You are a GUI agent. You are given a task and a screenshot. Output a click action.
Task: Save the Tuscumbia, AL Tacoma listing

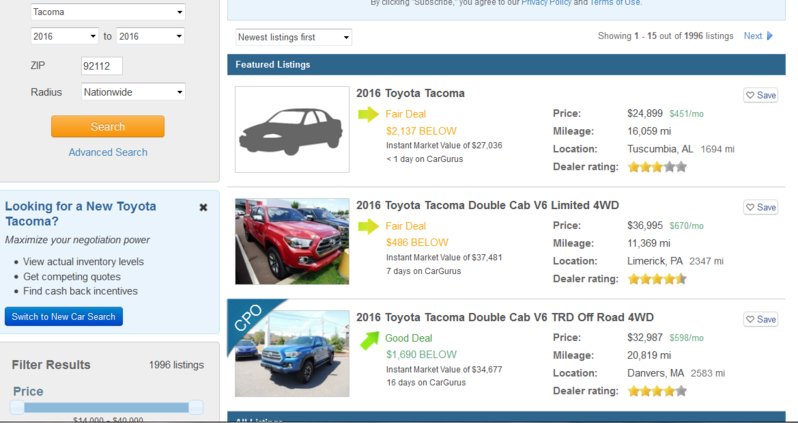point(760,95)
